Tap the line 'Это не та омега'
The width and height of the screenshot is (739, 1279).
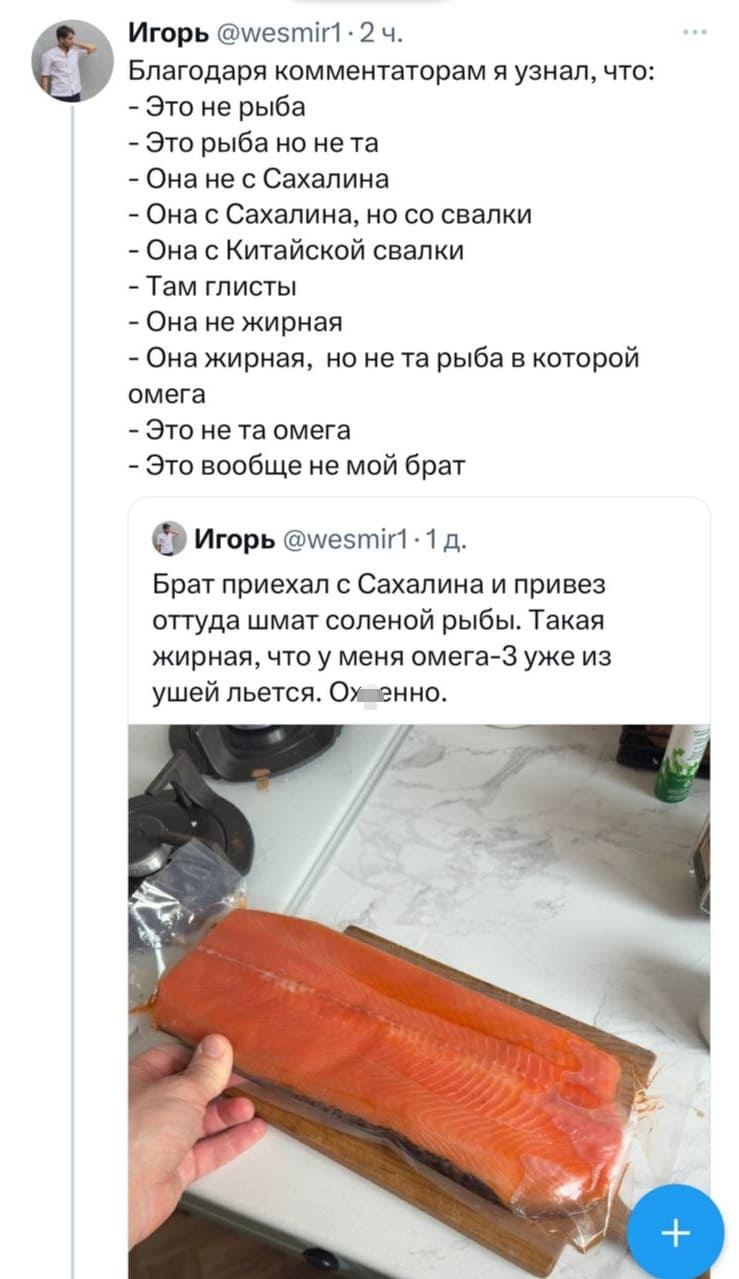[x=240, y=430]
